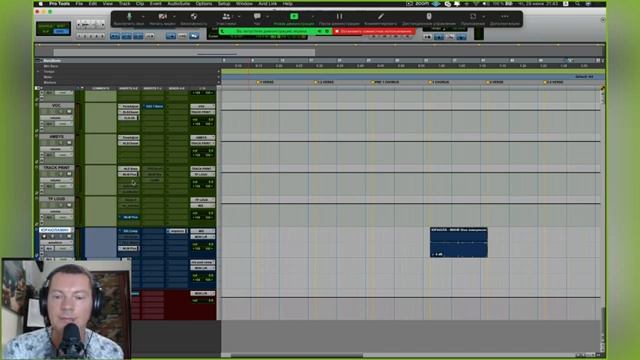Open the Window menu
Image resolution: width=640 pixels, height=360 pixels.
point(244,4)
